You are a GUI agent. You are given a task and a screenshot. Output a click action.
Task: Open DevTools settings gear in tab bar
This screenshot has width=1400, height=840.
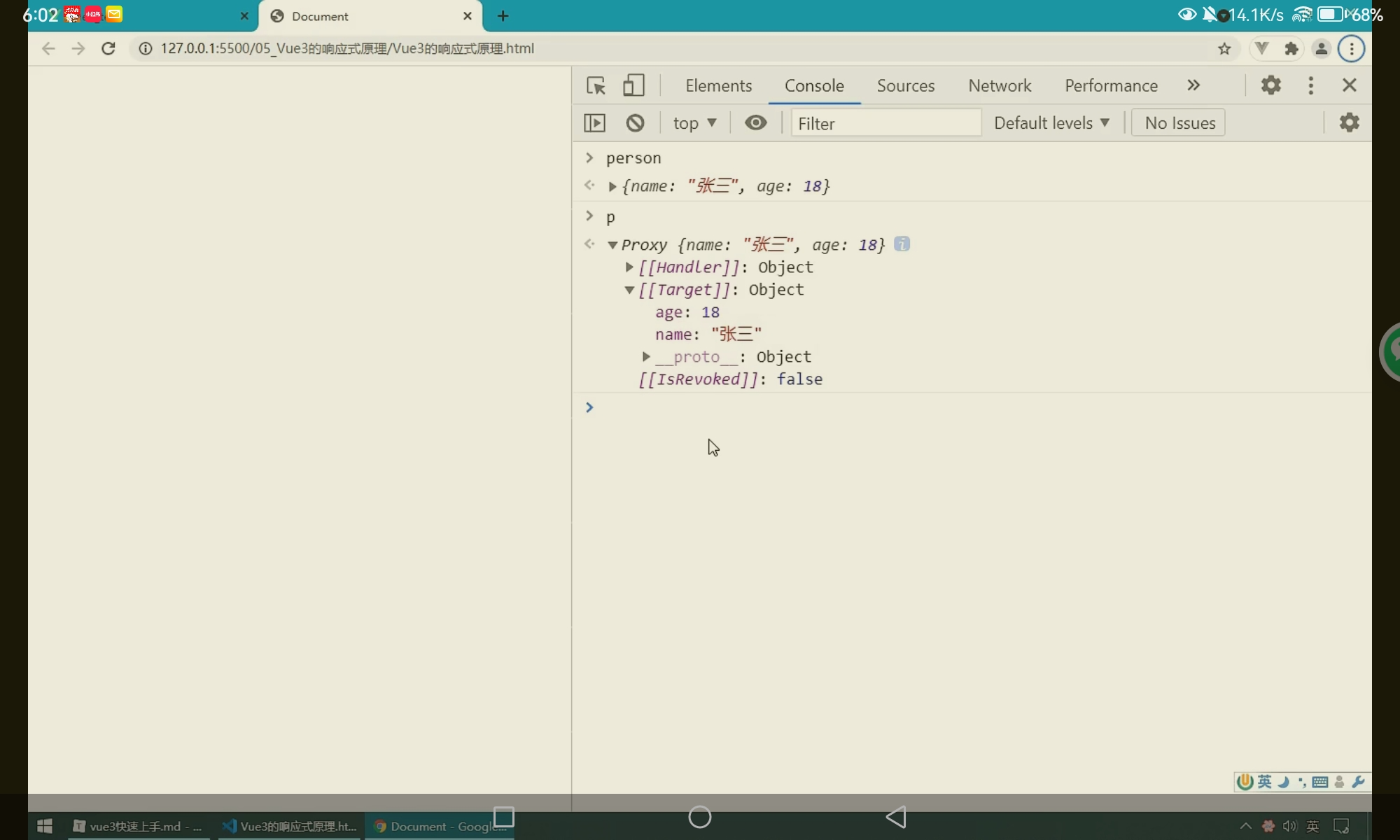1270,85
